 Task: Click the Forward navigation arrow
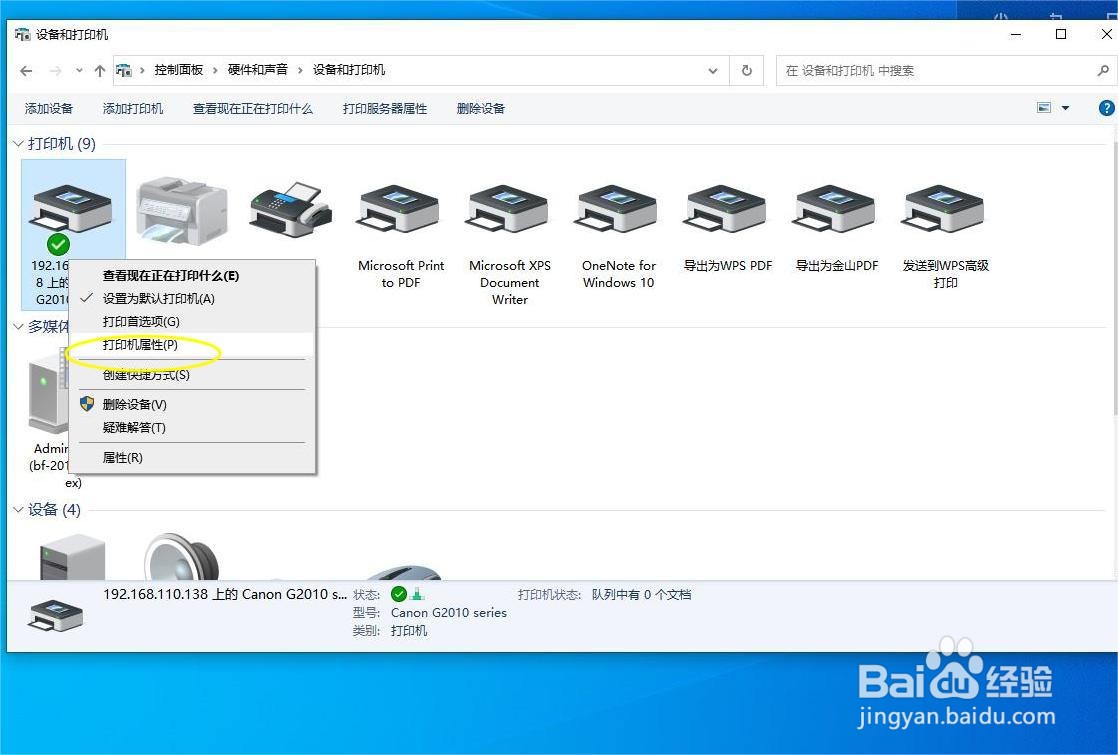(x=56, y=71)
